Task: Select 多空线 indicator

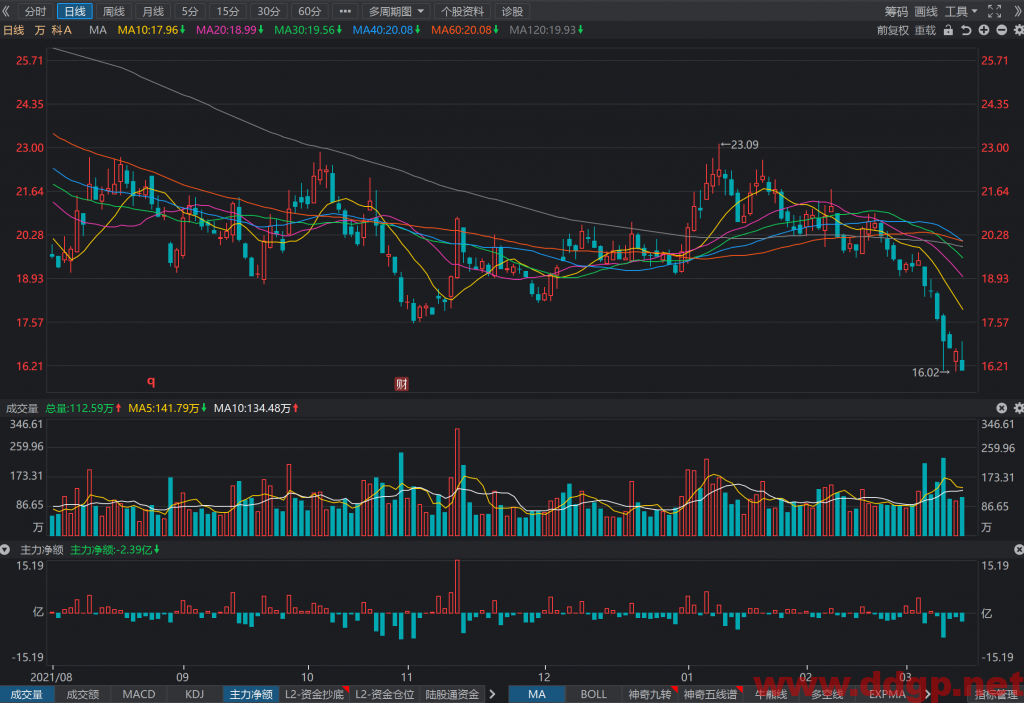Action: [x=827, y=694]
